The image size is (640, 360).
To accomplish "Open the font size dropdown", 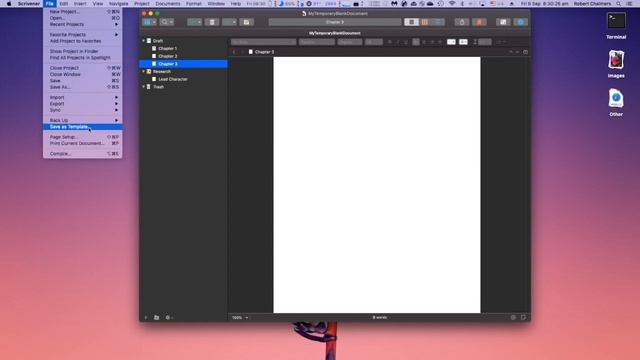I will point(373,42).
